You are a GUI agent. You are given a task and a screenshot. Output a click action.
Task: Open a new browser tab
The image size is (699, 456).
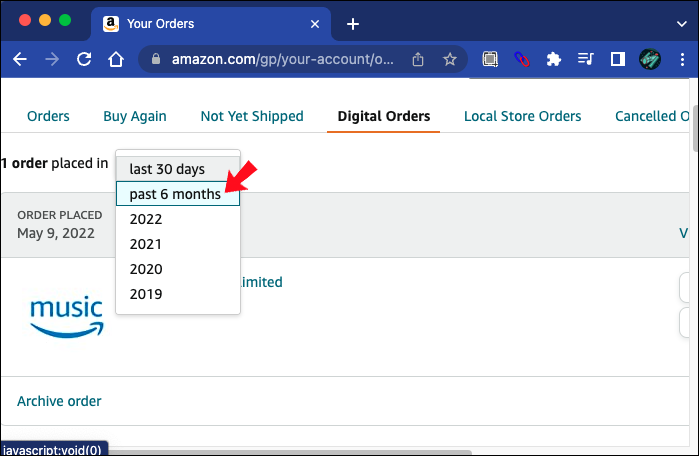[352, 24]
